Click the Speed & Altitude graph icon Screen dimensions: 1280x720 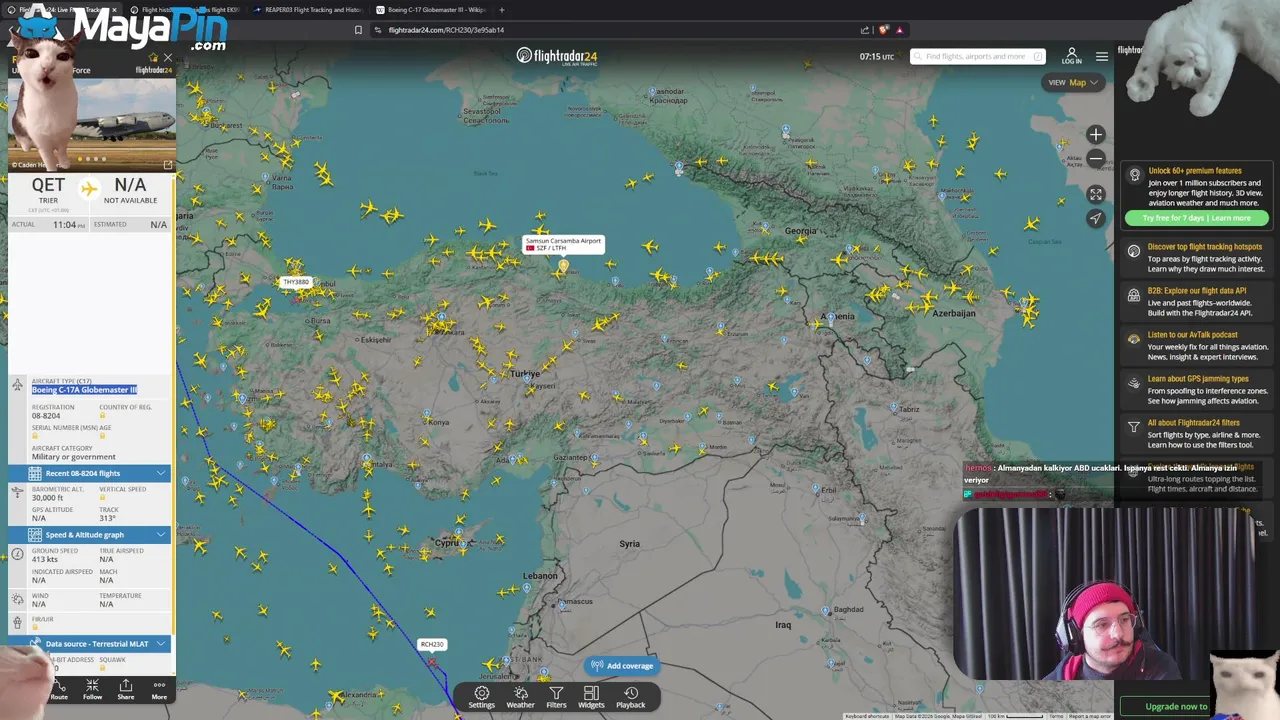click(x=35, y=534)
